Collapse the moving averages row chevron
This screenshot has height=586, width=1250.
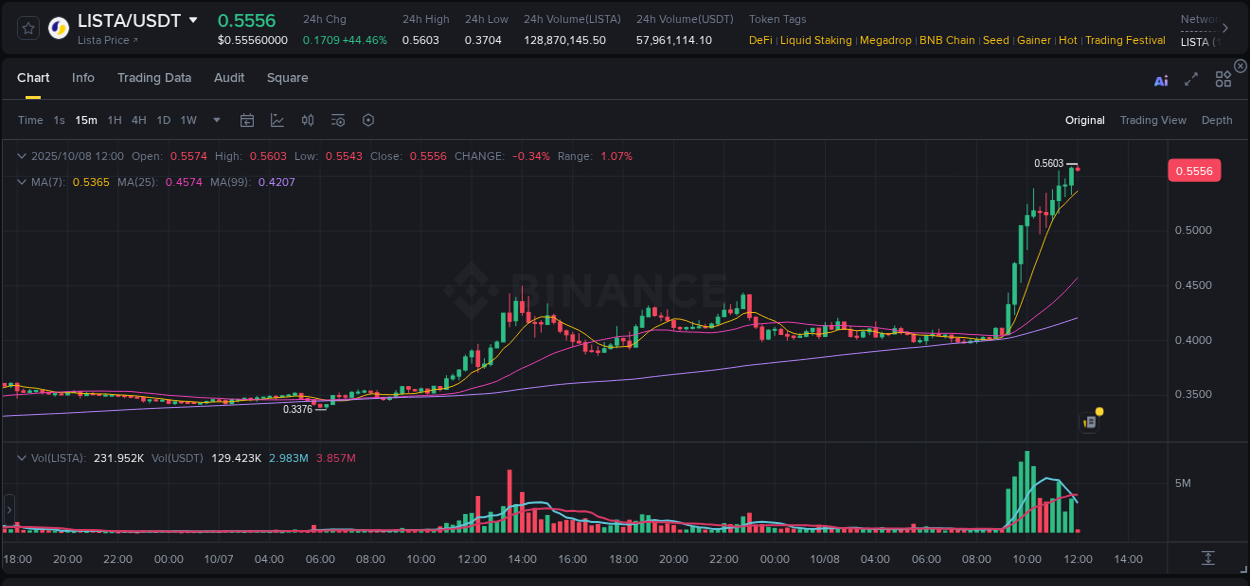coord(21,181)
